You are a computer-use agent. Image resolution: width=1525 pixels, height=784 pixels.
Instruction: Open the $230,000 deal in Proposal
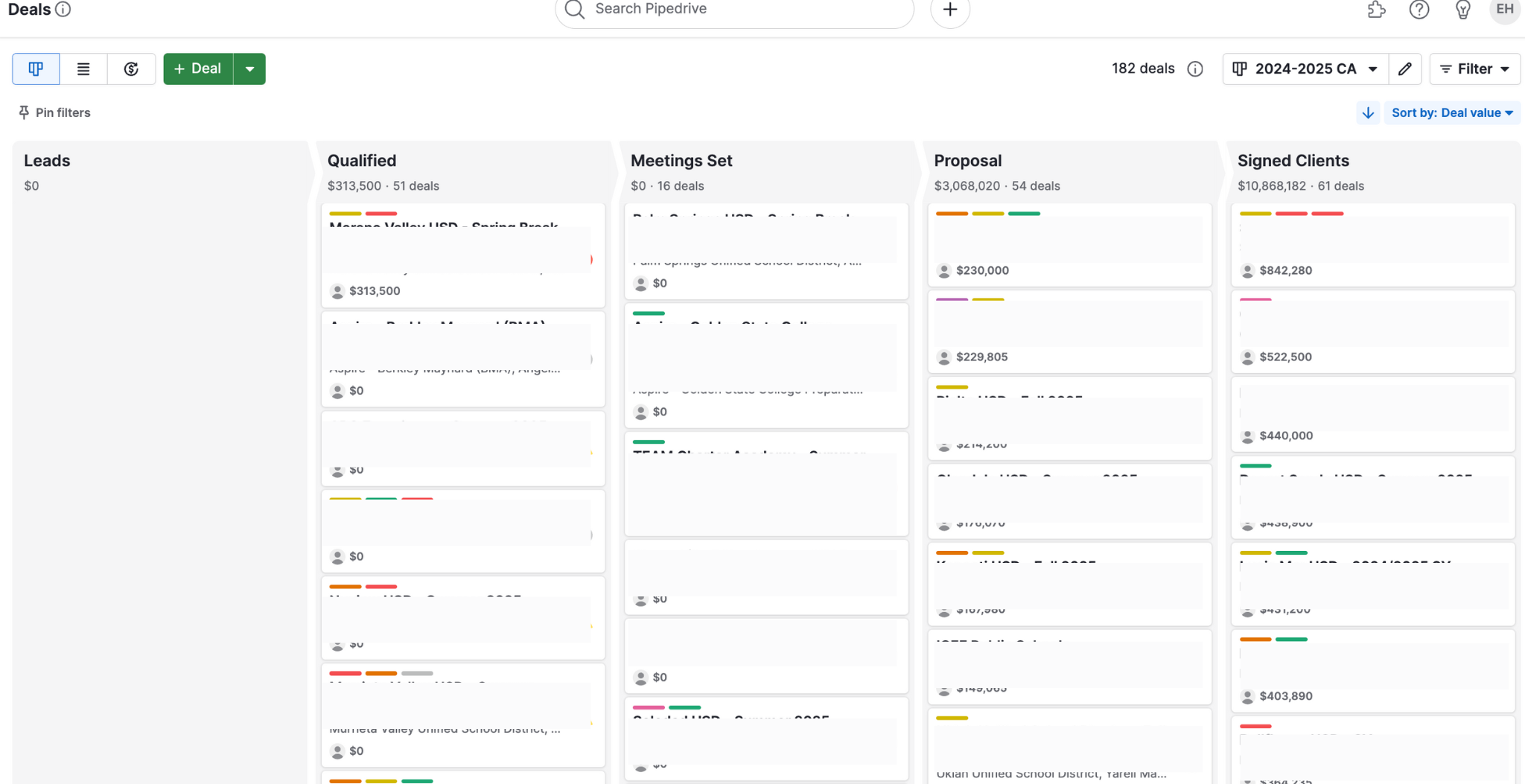[1069, 245]
